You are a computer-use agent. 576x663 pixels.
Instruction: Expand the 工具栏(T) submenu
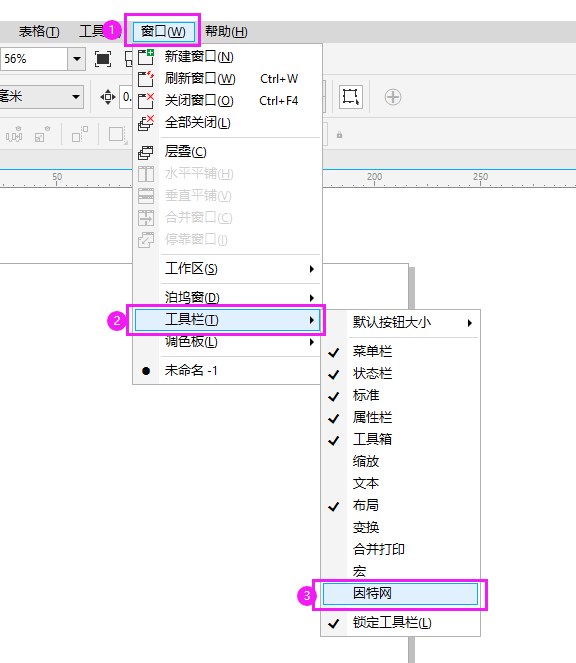pyautogui.click(x=228, y=320)
